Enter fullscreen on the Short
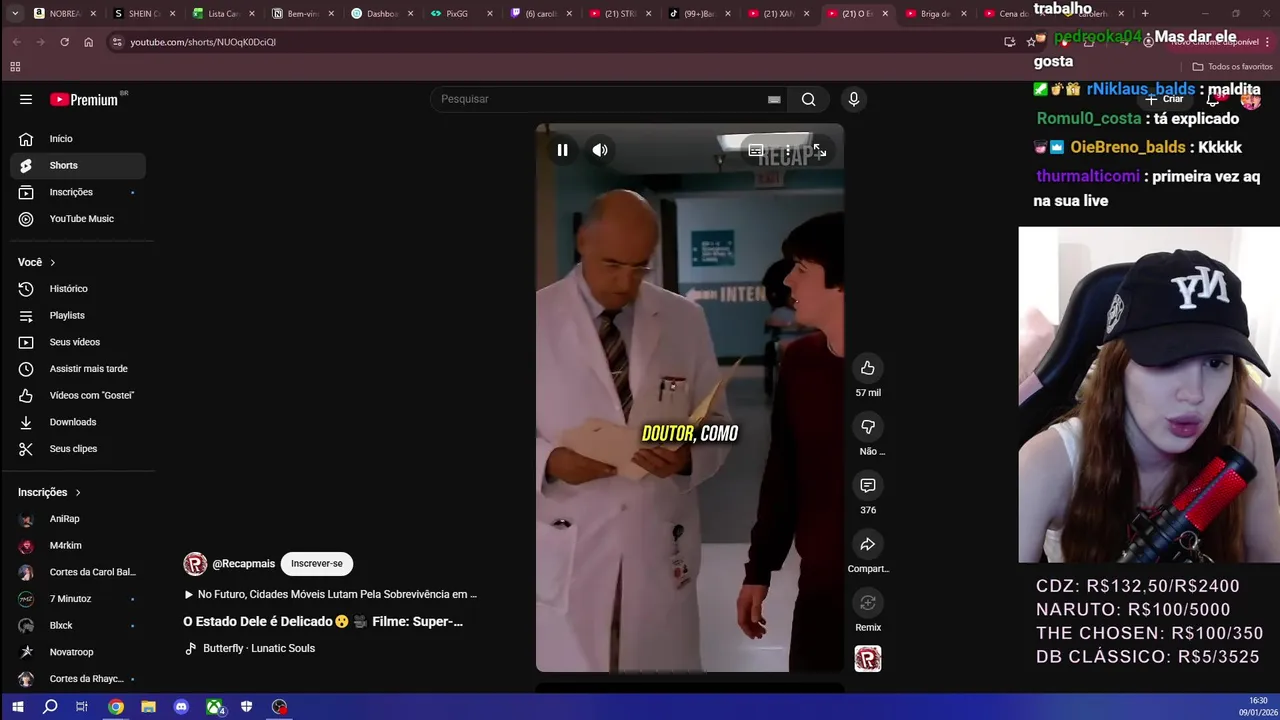Viewport: 1280px width, 720px height. pyautogui.click(x=819, y=151)
